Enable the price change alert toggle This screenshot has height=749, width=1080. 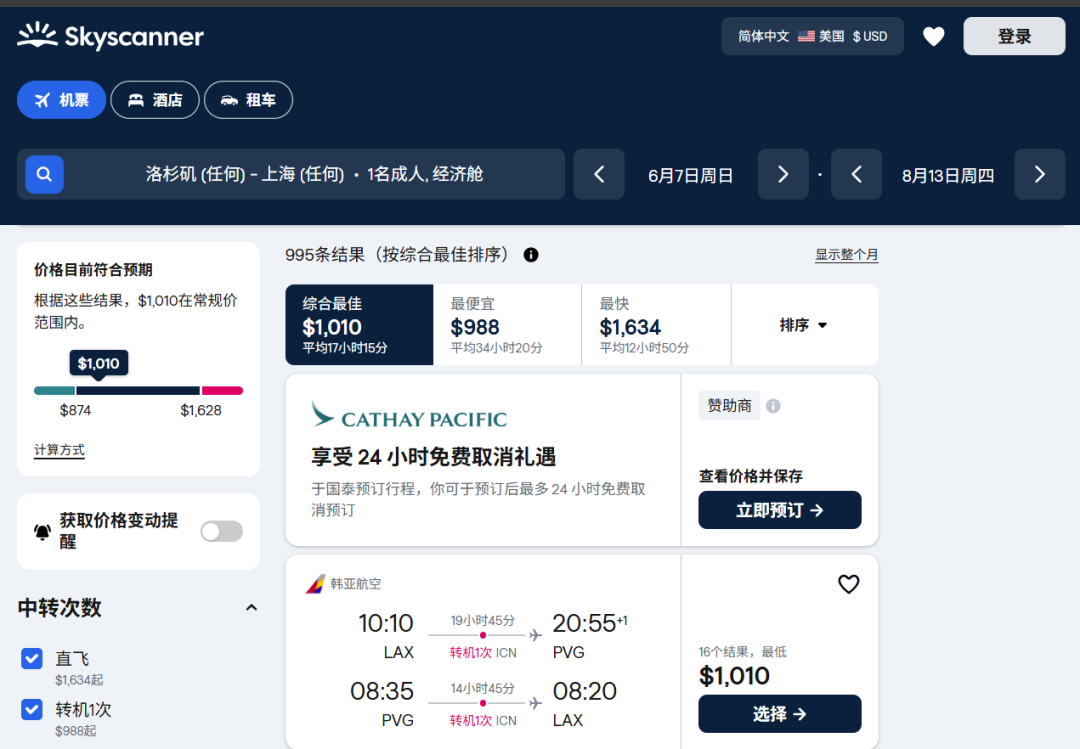click(221, 531)
